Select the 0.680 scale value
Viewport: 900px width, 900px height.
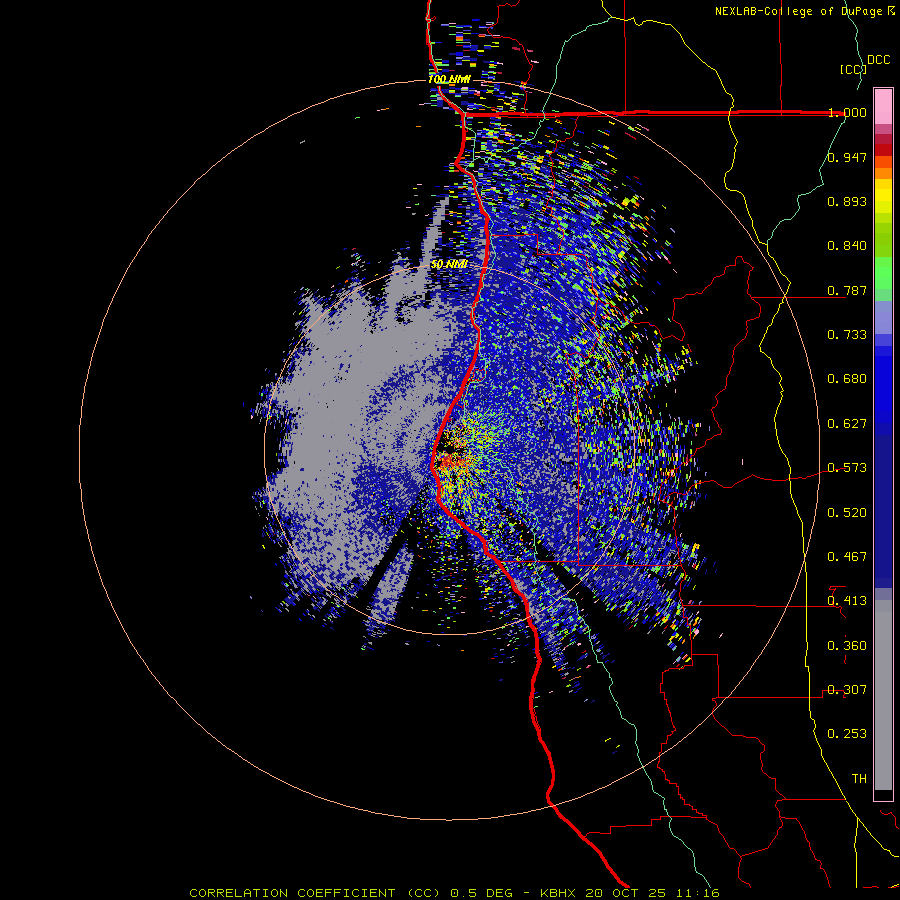pos(847,379)
